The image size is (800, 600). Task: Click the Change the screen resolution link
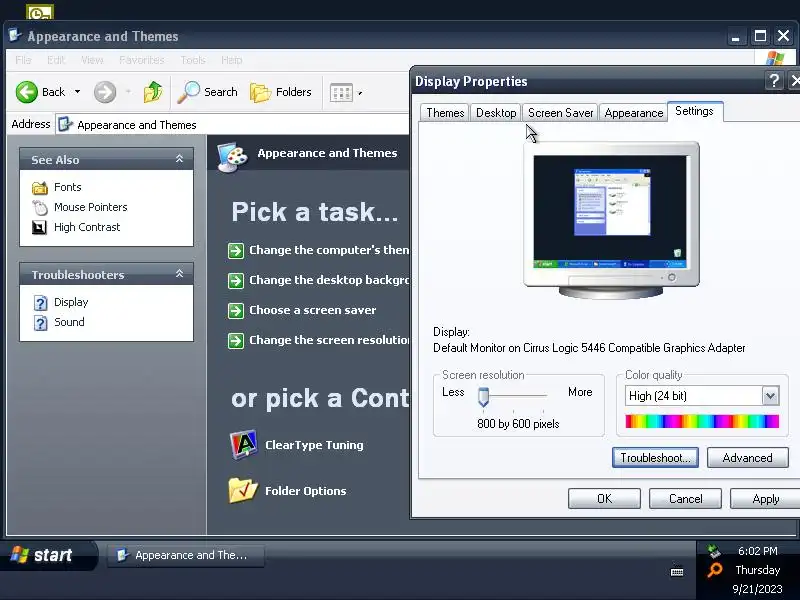click(329, 340)
